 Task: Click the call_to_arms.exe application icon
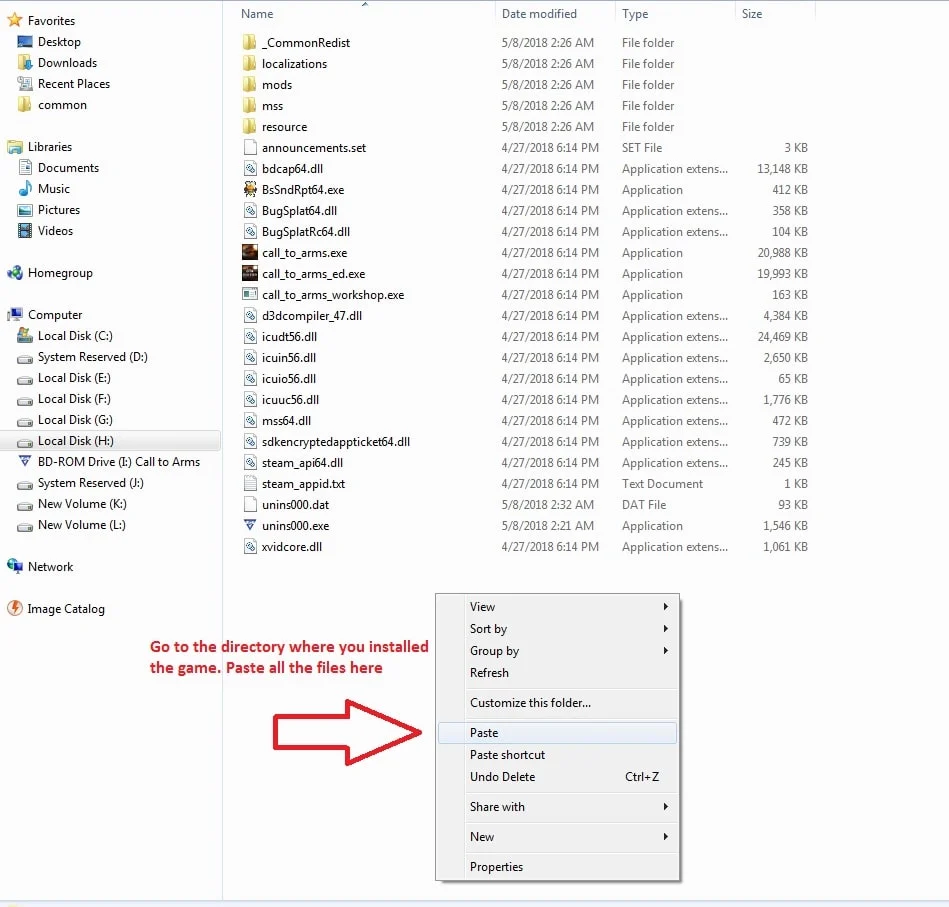click(x=250, y=253)
